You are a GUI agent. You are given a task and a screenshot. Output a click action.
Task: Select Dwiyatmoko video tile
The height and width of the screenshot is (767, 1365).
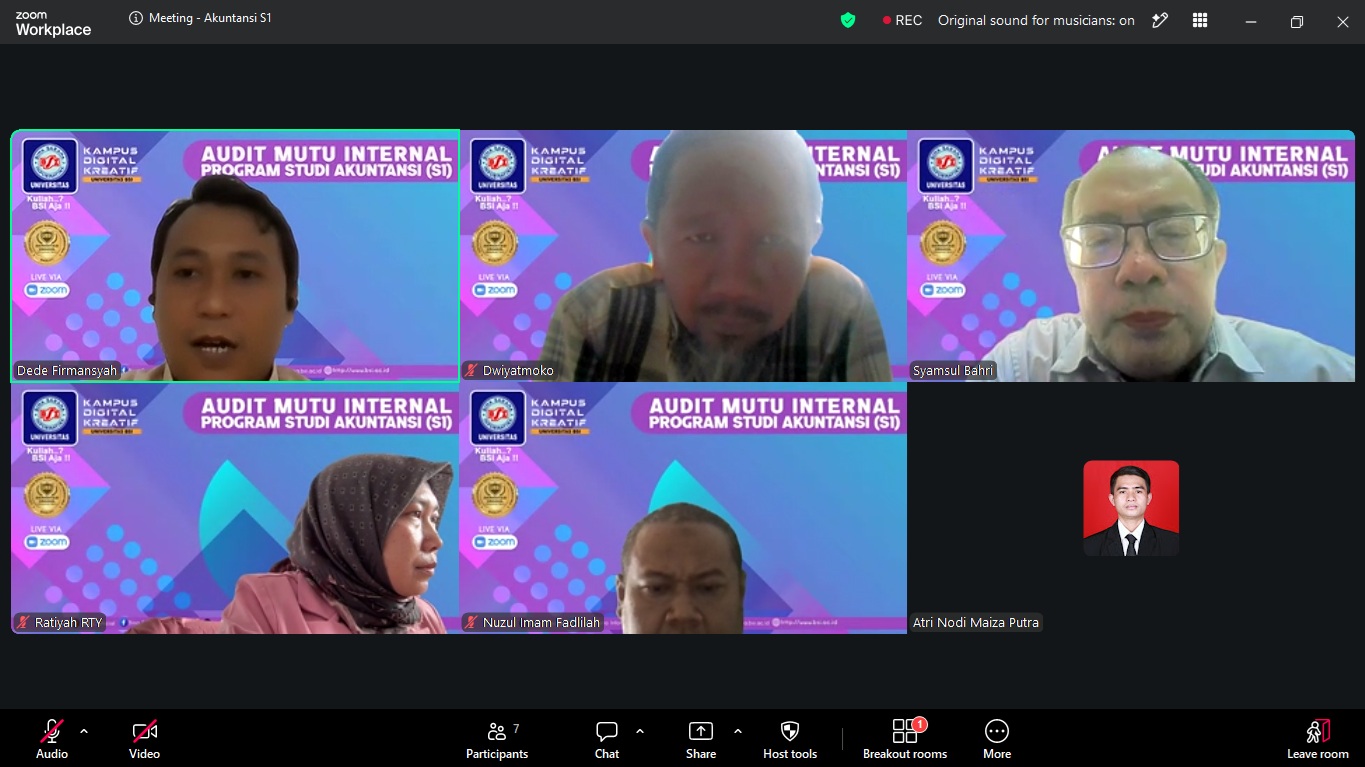[683, 256]
